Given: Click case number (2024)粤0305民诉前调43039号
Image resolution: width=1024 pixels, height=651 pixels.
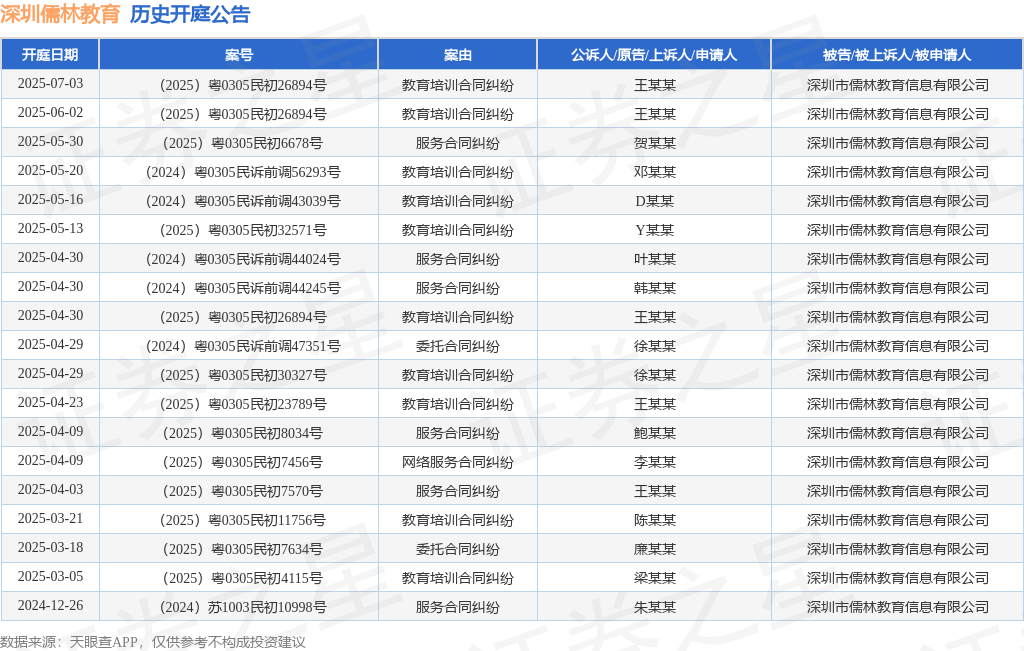Looking at the screenshot, I should click(243, 201).
